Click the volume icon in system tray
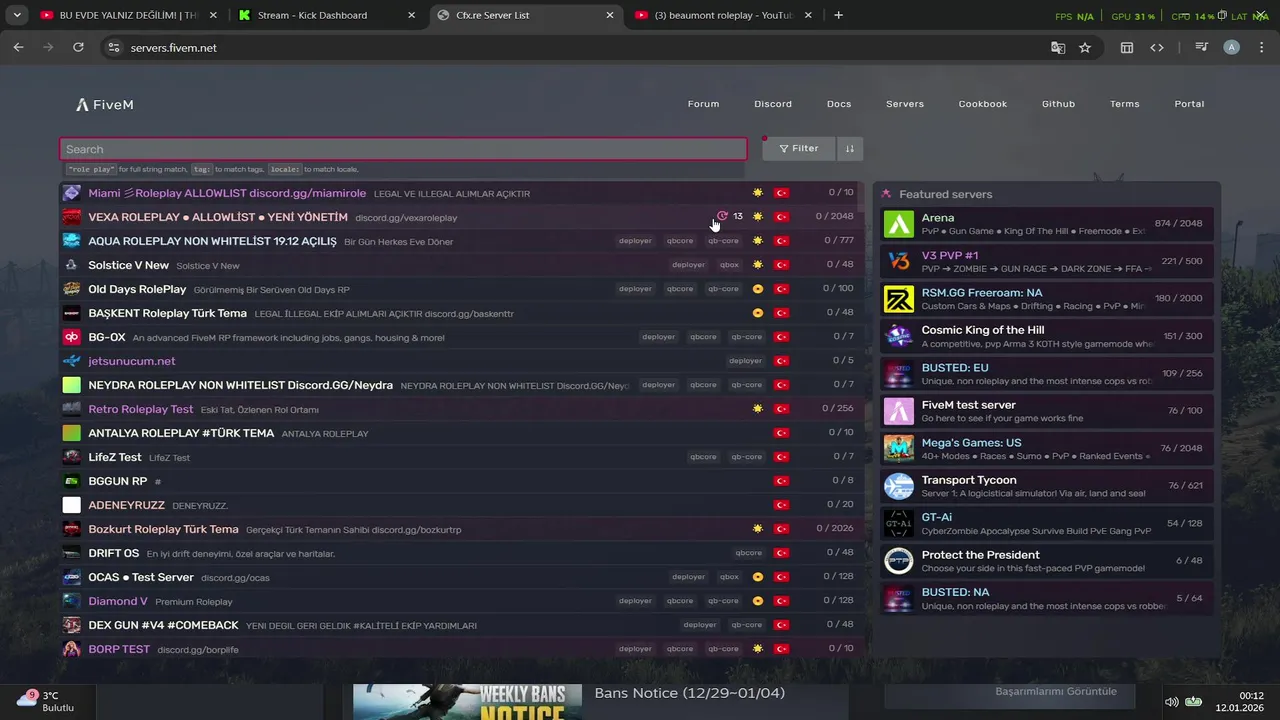 (x=1172, y=701)
